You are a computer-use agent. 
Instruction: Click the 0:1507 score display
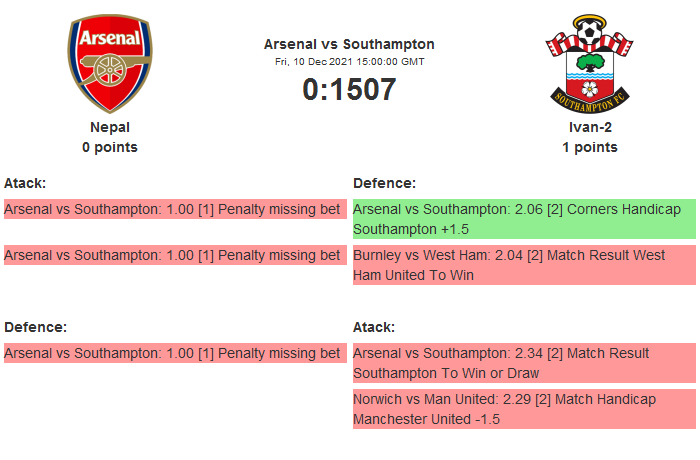point(349,90)
